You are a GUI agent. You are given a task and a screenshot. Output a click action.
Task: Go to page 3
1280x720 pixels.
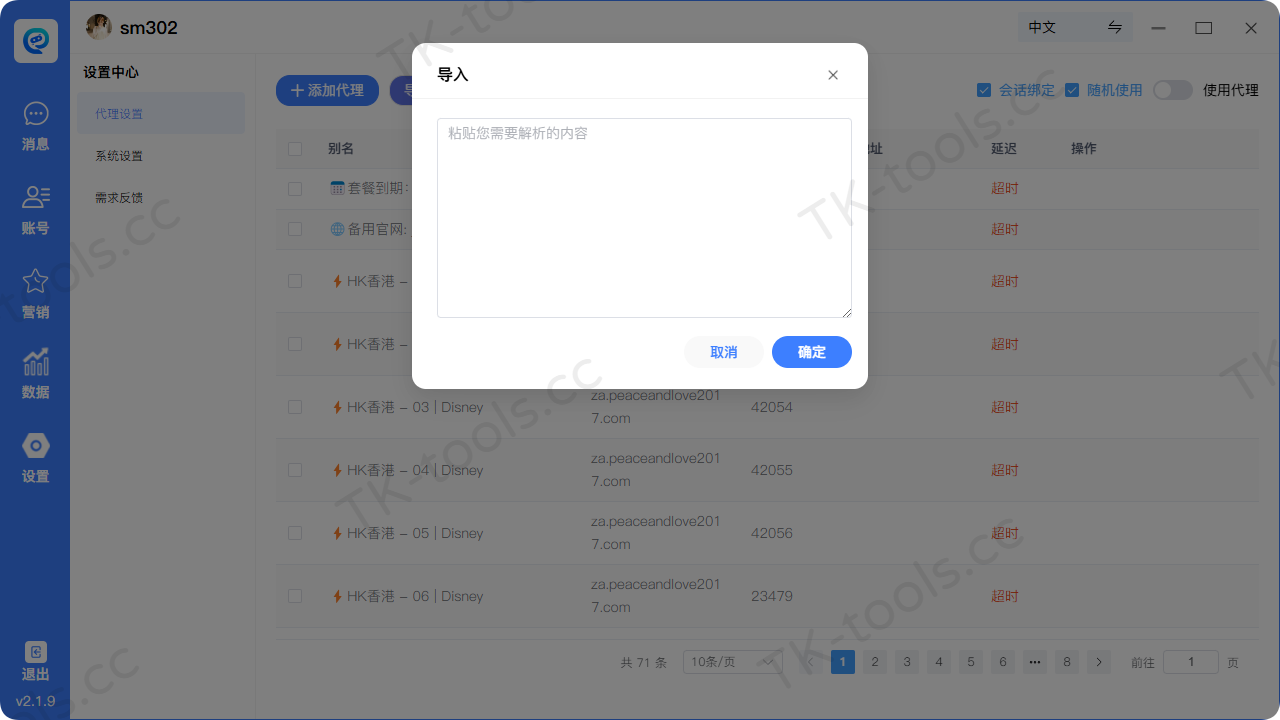click(907, 662)
